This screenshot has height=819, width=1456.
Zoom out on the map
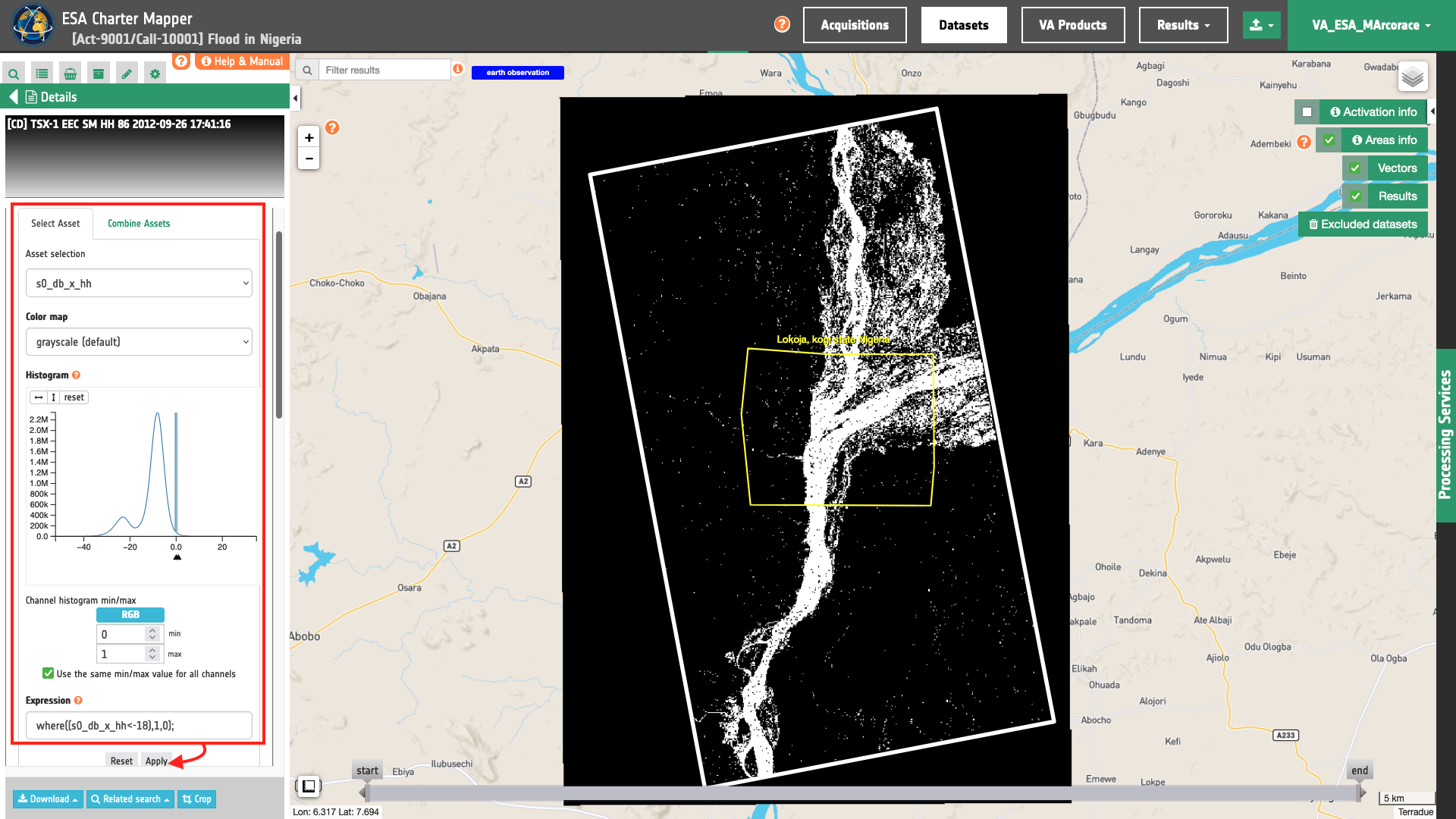tap(309, 158)
